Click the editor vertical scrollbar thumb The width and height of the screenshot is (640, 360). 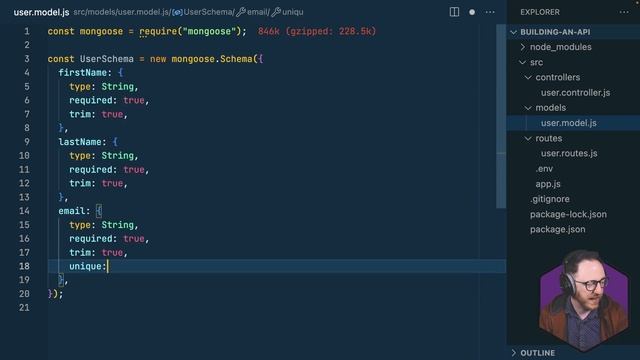[x=501, y=116]
